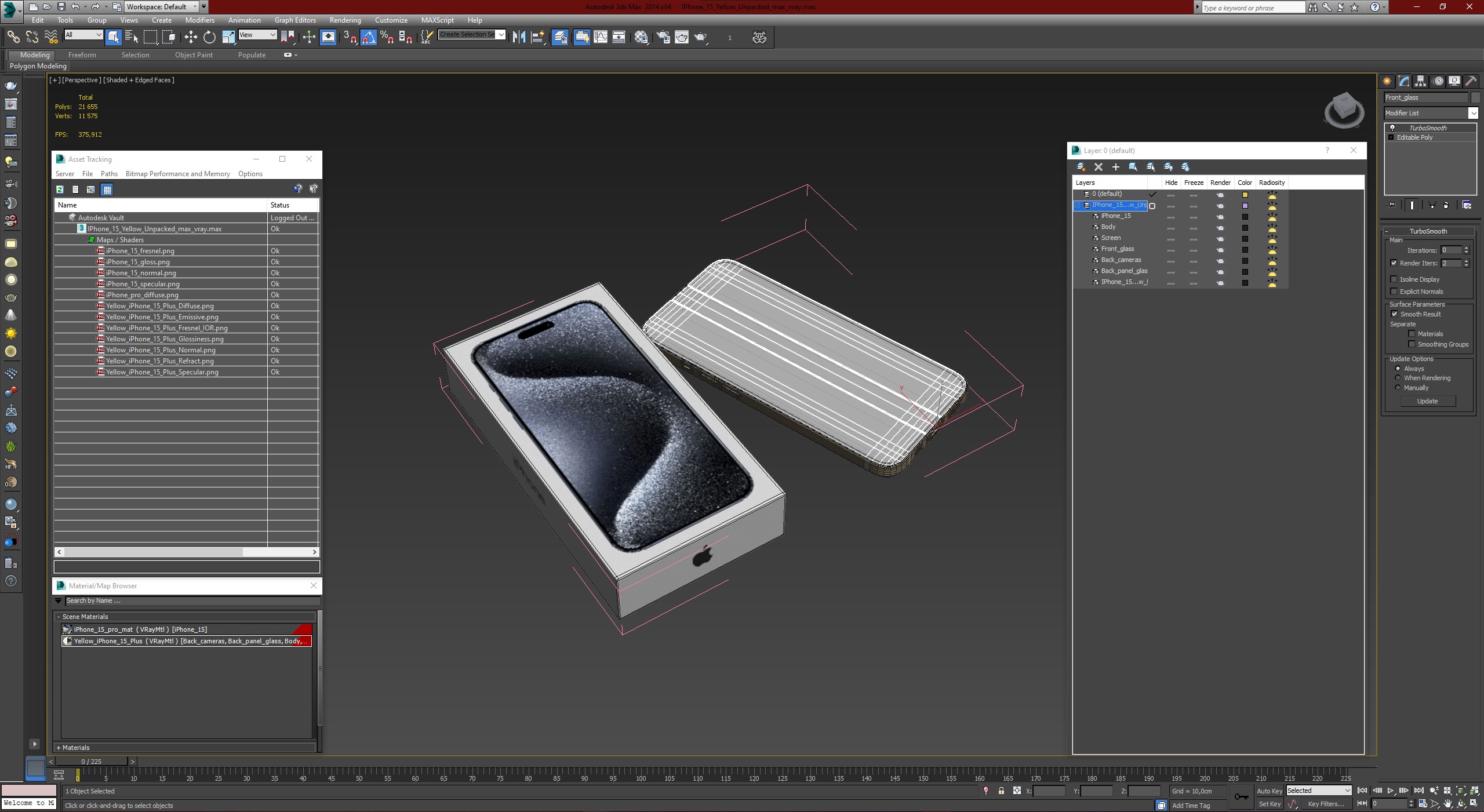Open the View reference coordinate dropdown
This screenshot has height=812, width=1484.
(x=257, y=35)
